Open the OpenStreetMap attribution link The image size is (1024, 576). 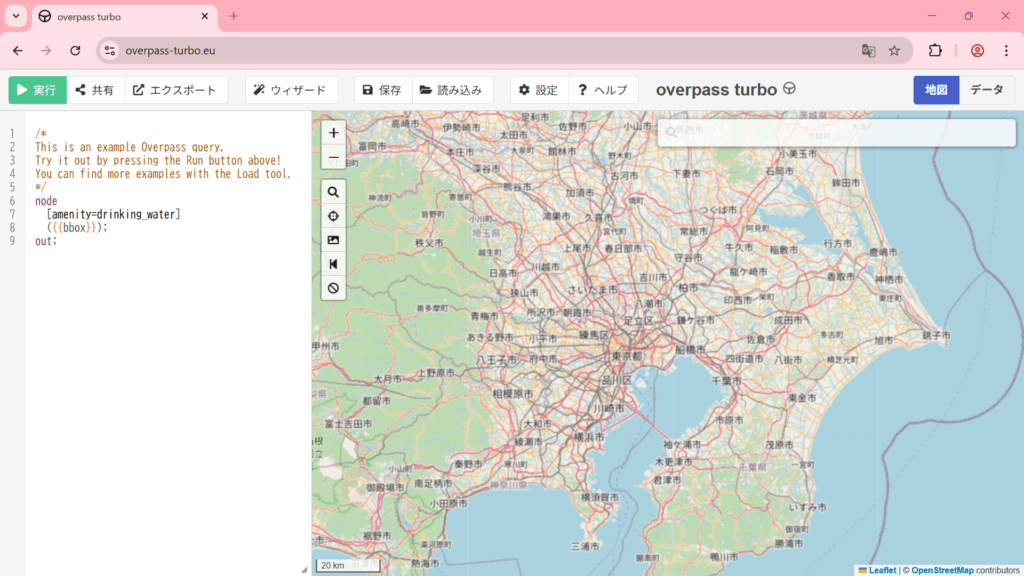coord(942,570)
